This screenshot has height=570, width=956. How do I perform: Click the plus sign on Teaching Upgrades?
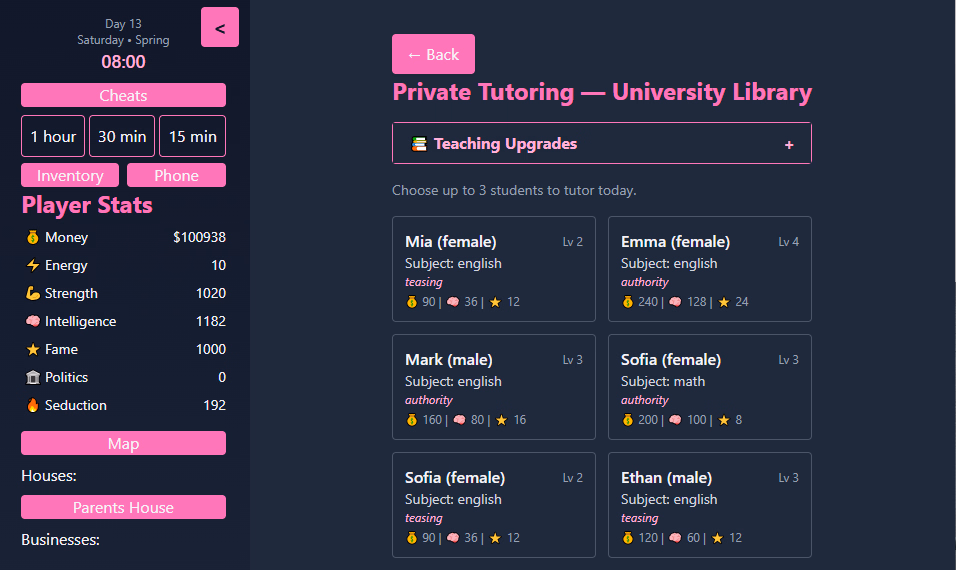coord(789,145)
